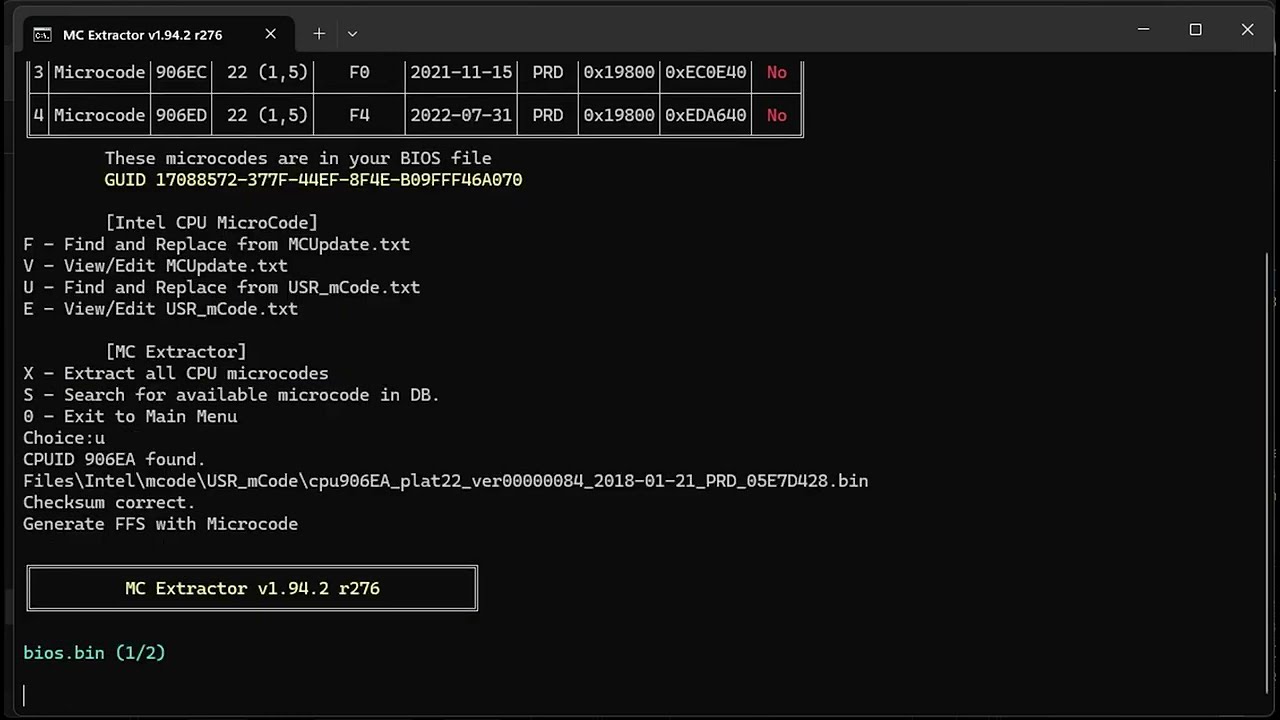Click the 'U - Find and Replace from USR_mCode.txt' line
The height and width of the screenshot is (720, 1280).
coord(221,287)
